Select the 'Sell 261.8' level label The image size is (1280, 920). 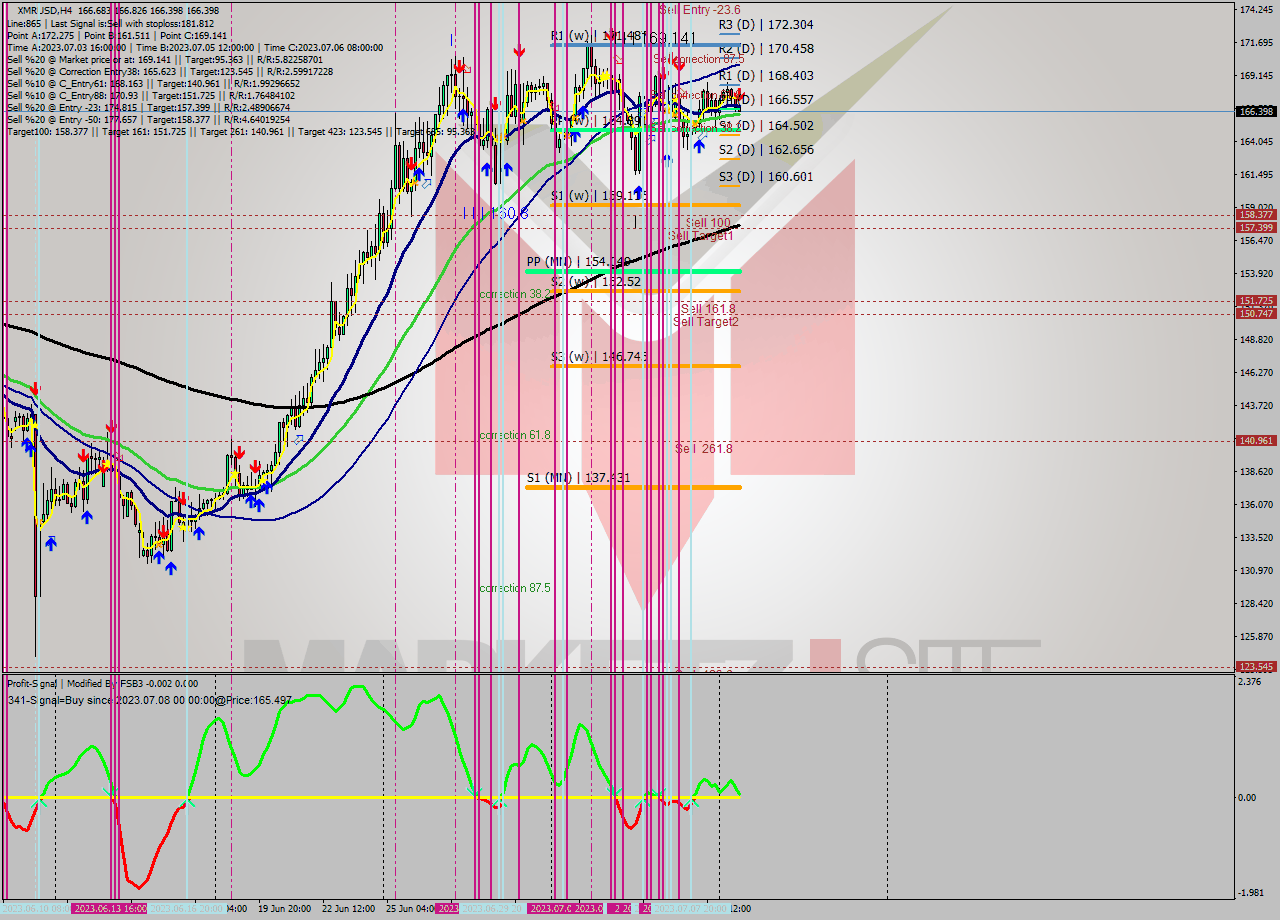coord(704,449)
